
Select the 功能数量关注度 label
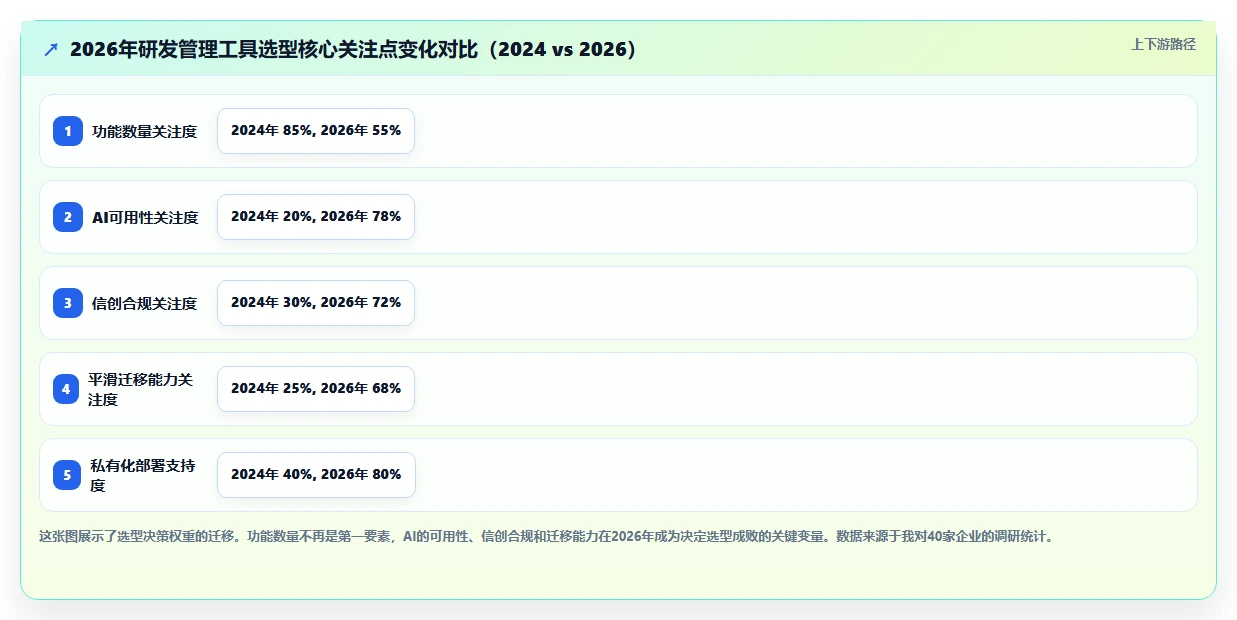point(145,131)
